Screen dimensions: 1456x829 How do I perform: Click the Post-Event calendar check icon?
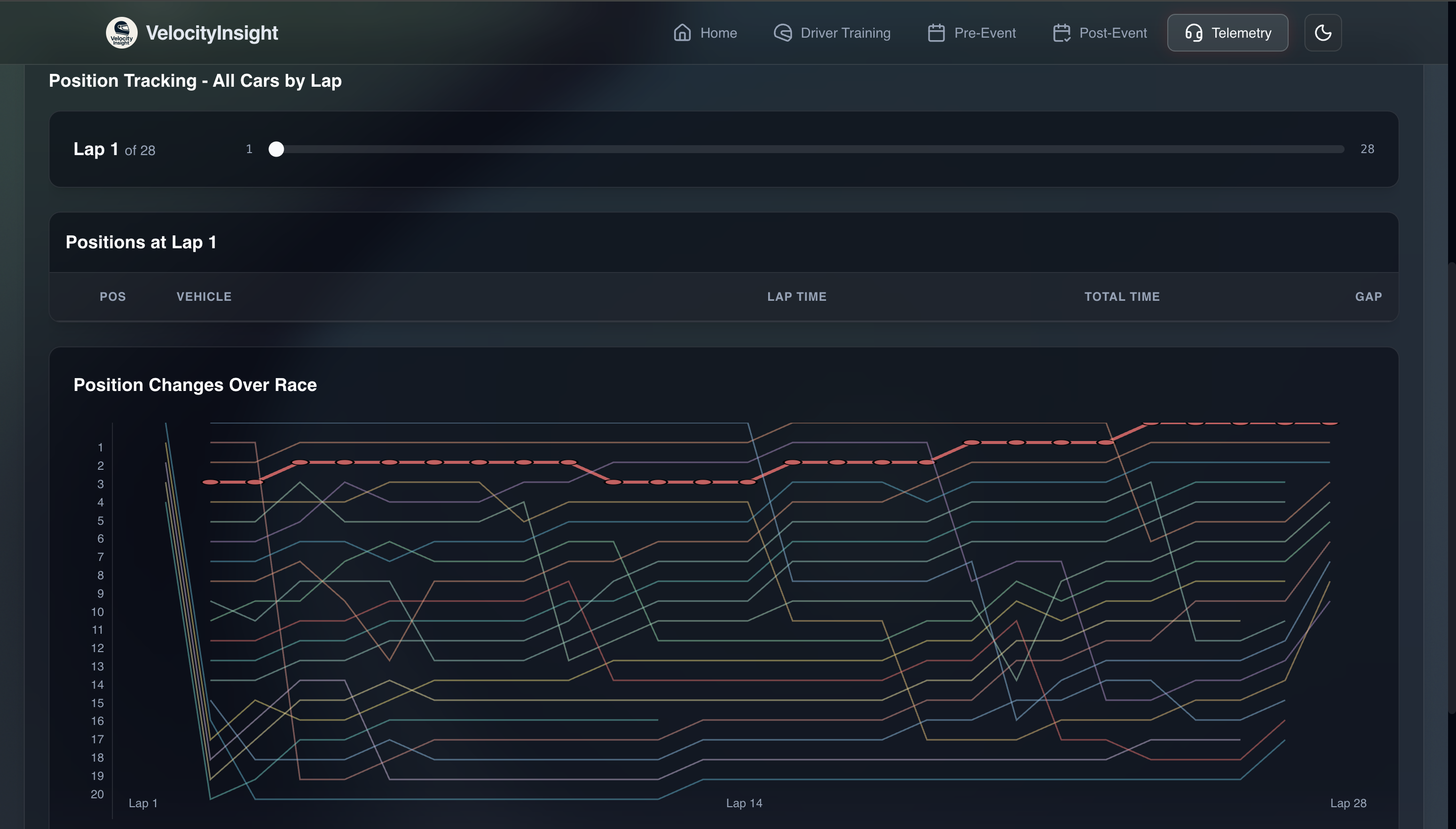click(x=1061, y=32)
